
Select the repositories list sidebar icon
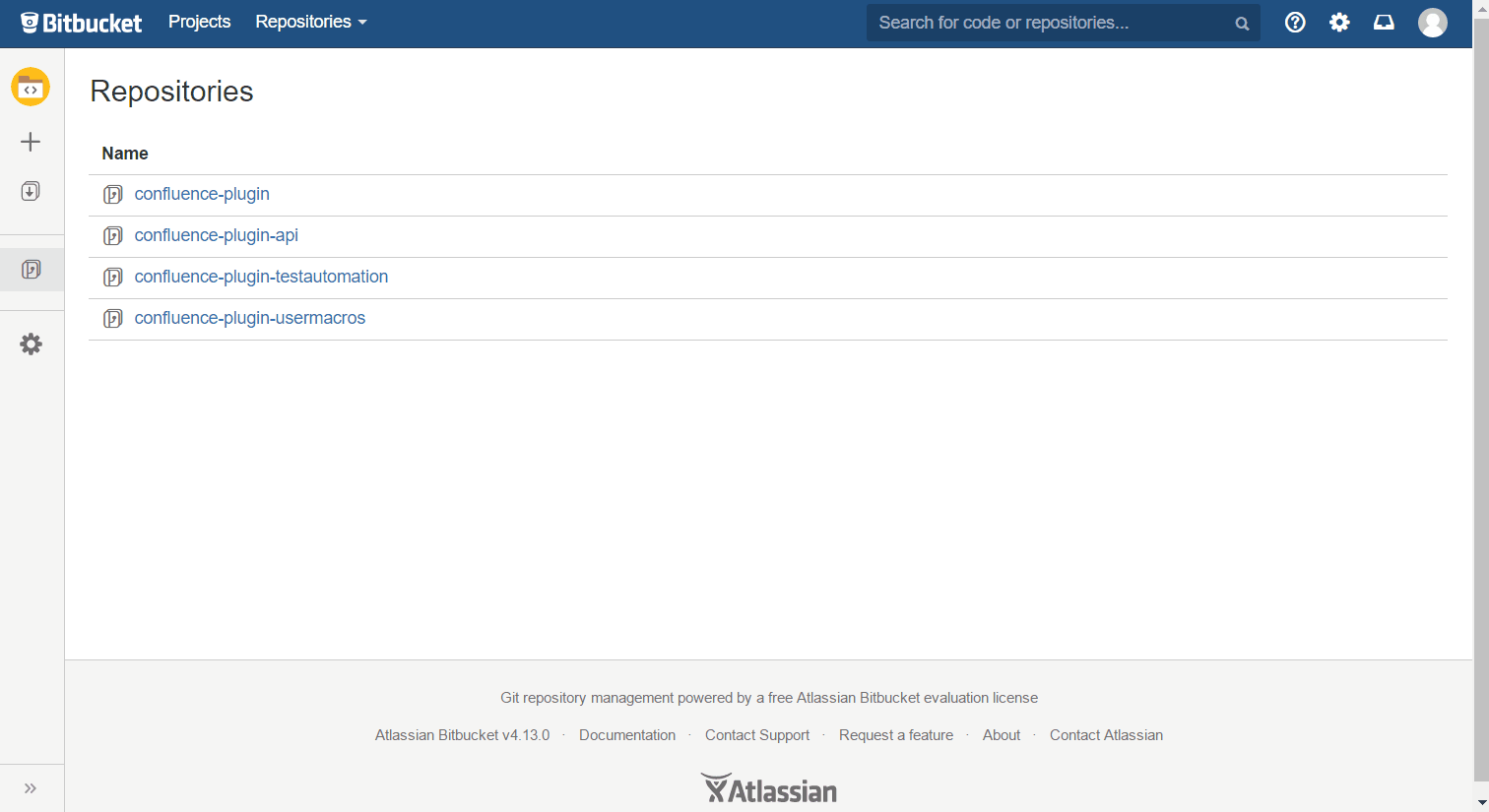pos(31,268)
